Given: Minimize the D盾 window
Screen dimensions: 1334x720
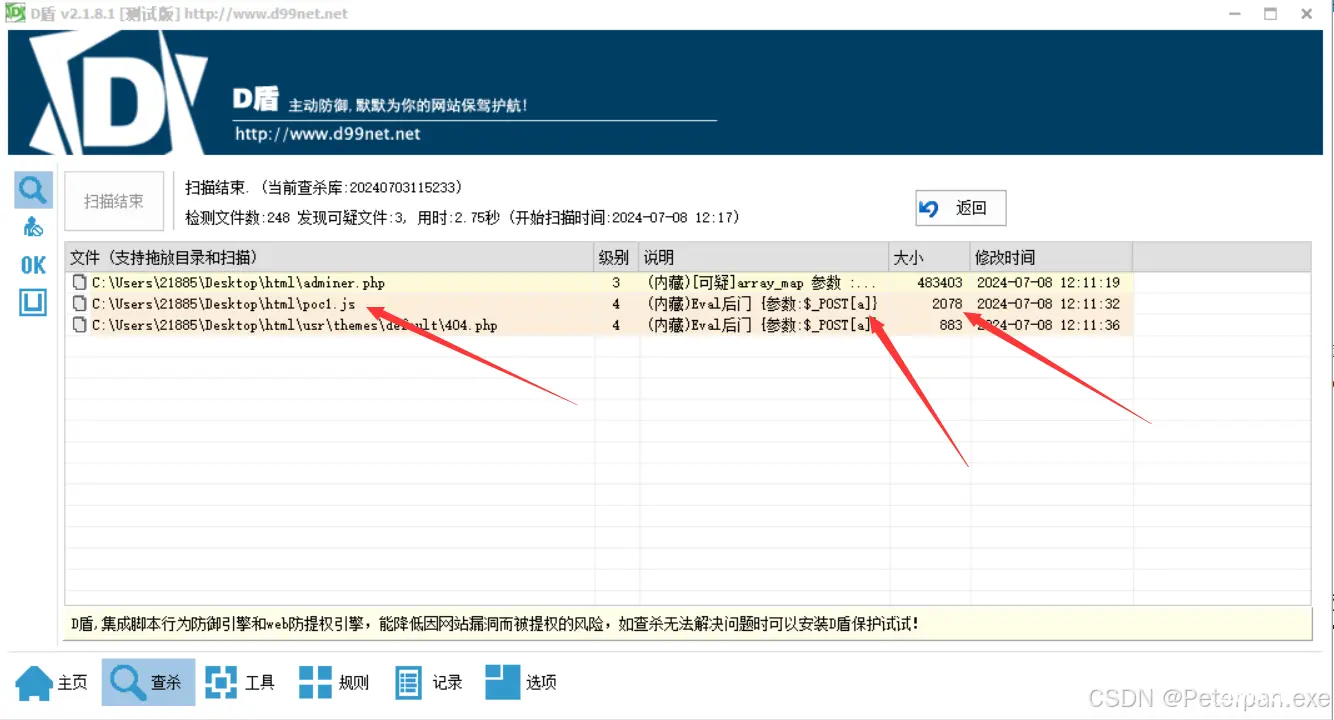Looking at the screenshot, I should pyautogui.click(x=1234, y=13).
